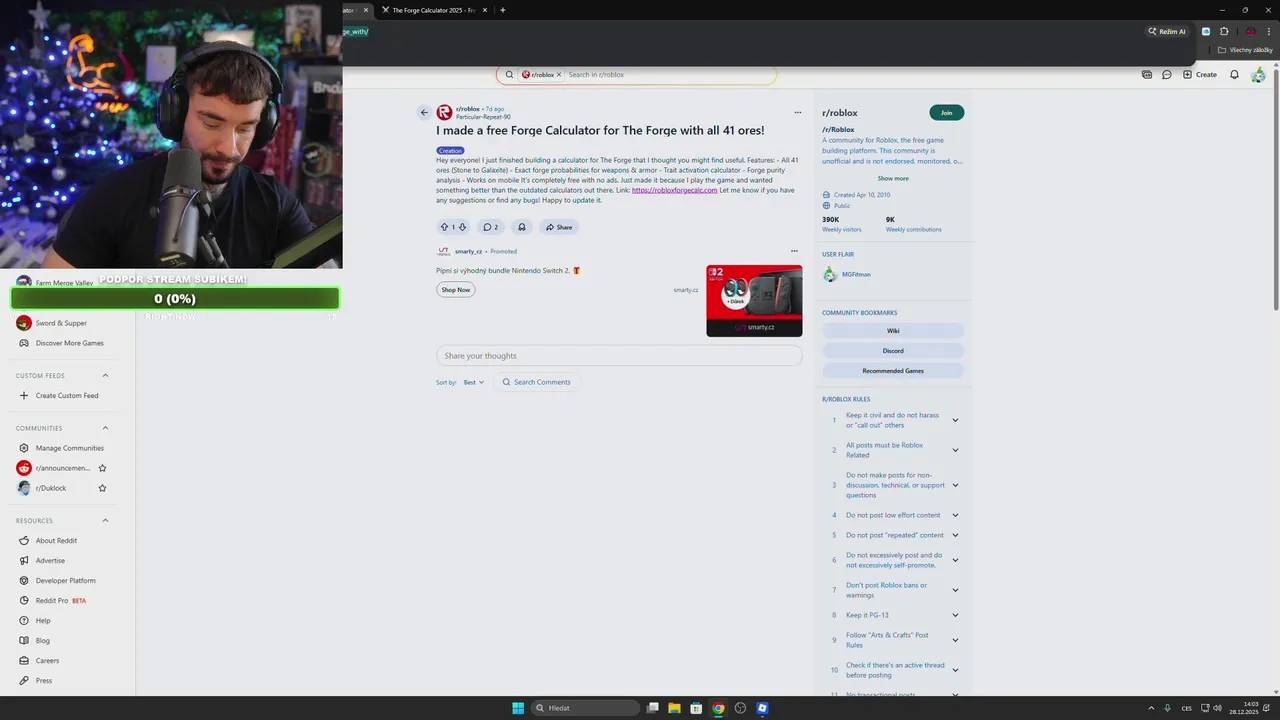
Task: Collapse the Communities section
Action: click(105, 428)
